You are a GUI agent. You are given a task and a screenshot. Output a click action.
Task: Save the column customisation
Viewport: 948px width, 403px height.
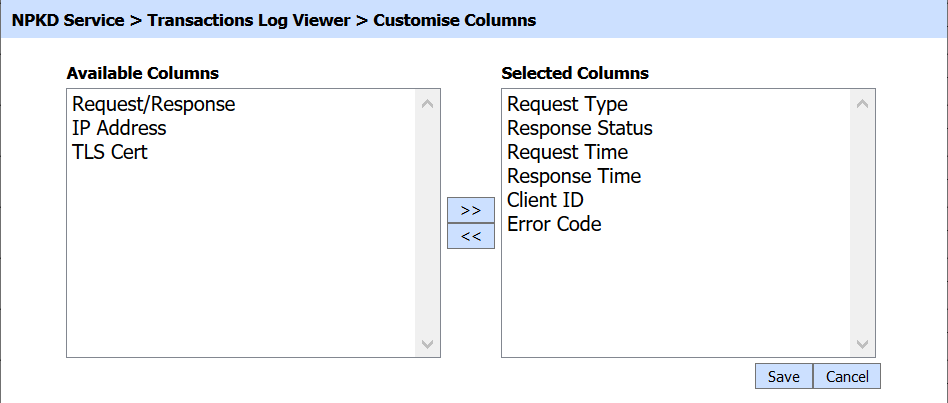(x=783, y=376)
